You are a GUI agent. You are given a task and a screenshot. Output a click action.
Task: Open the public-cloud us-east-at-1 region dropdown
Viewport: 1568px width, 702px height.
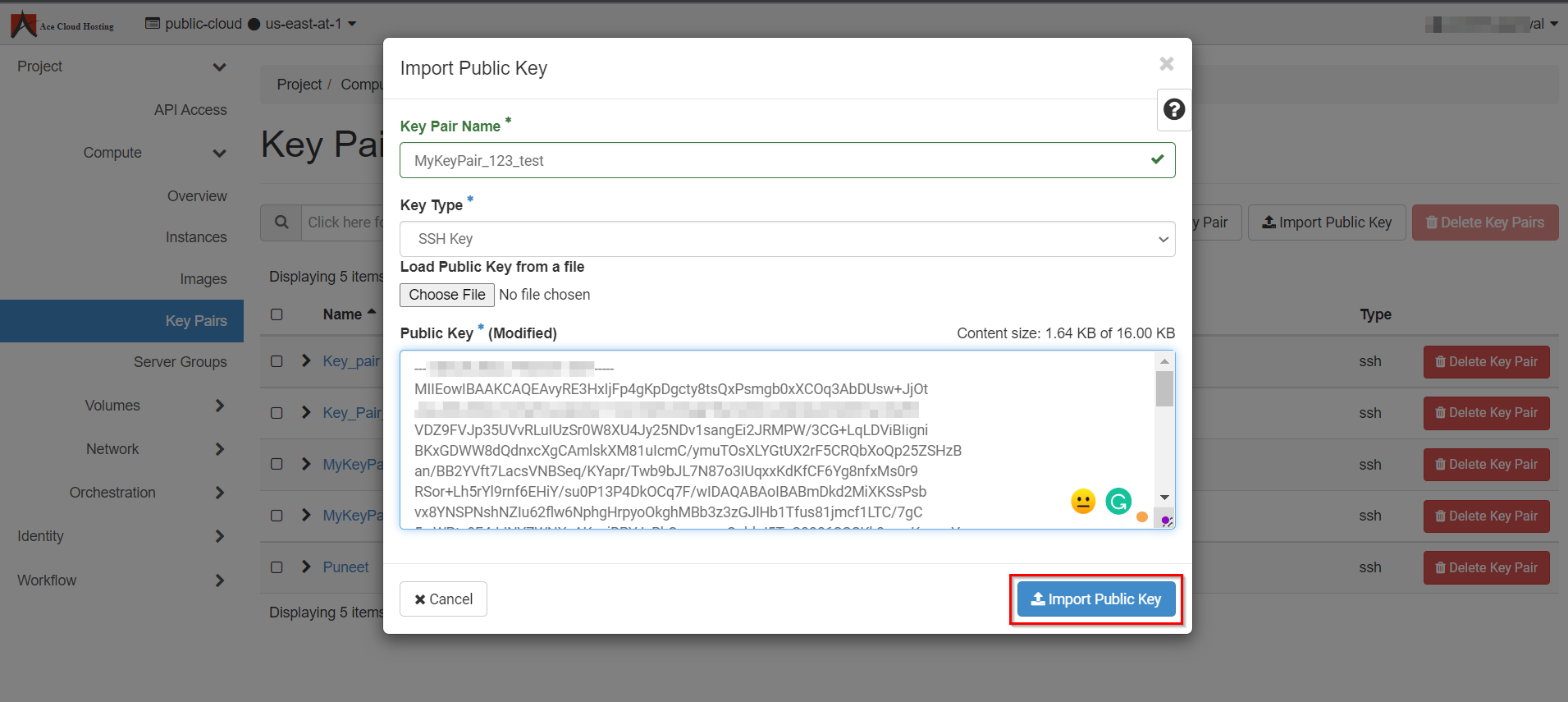251,24
